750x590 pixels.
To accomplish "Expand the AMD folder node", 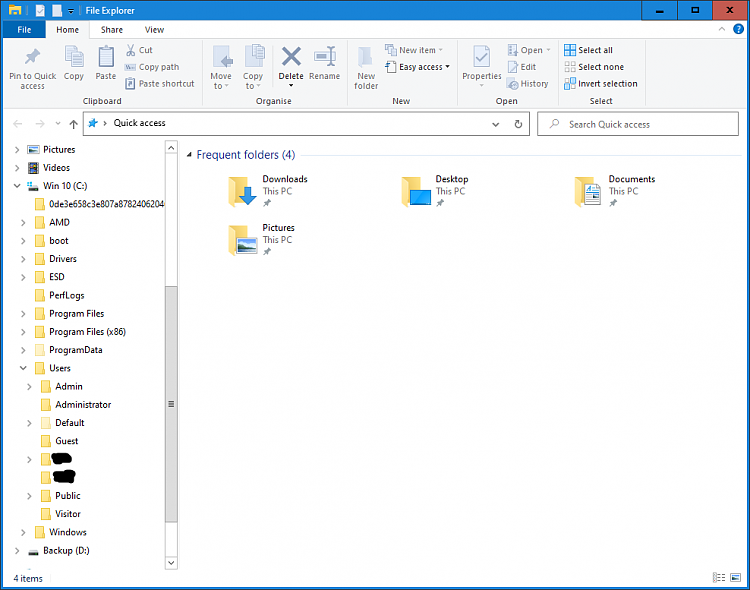I will (x=23, y=223).
